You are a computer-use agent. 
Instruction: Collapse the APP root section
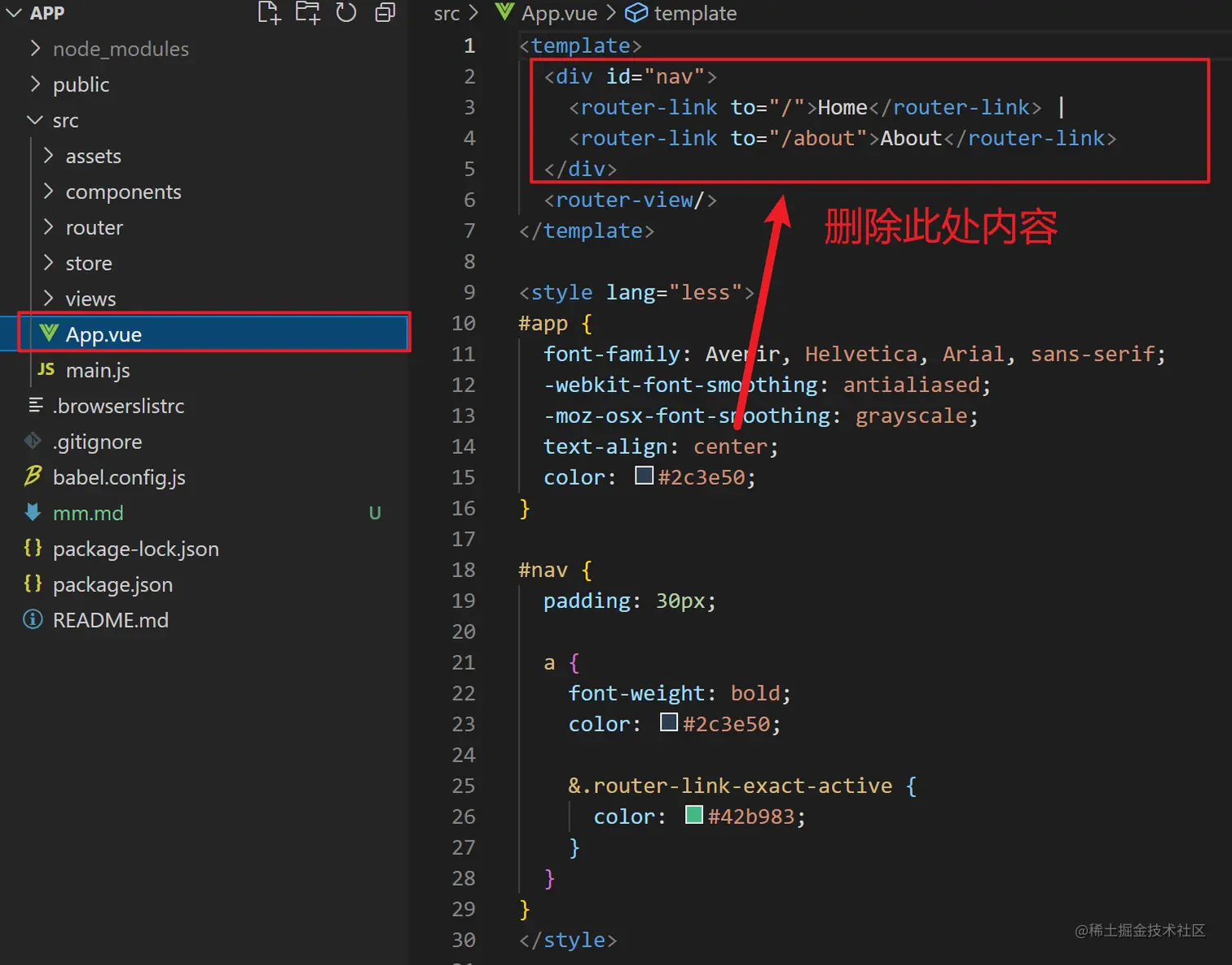[x=14, y=13]
